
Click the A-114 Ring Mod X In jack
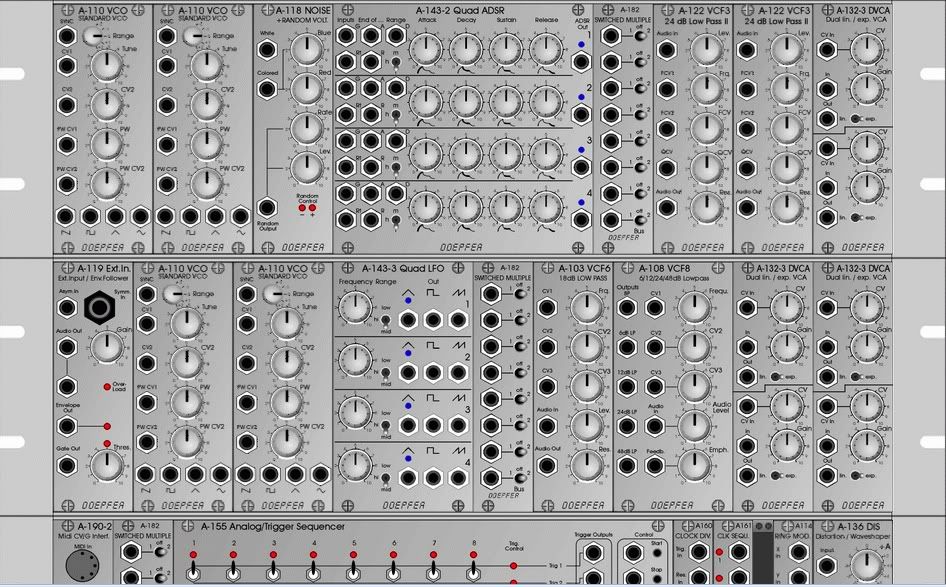799,552
